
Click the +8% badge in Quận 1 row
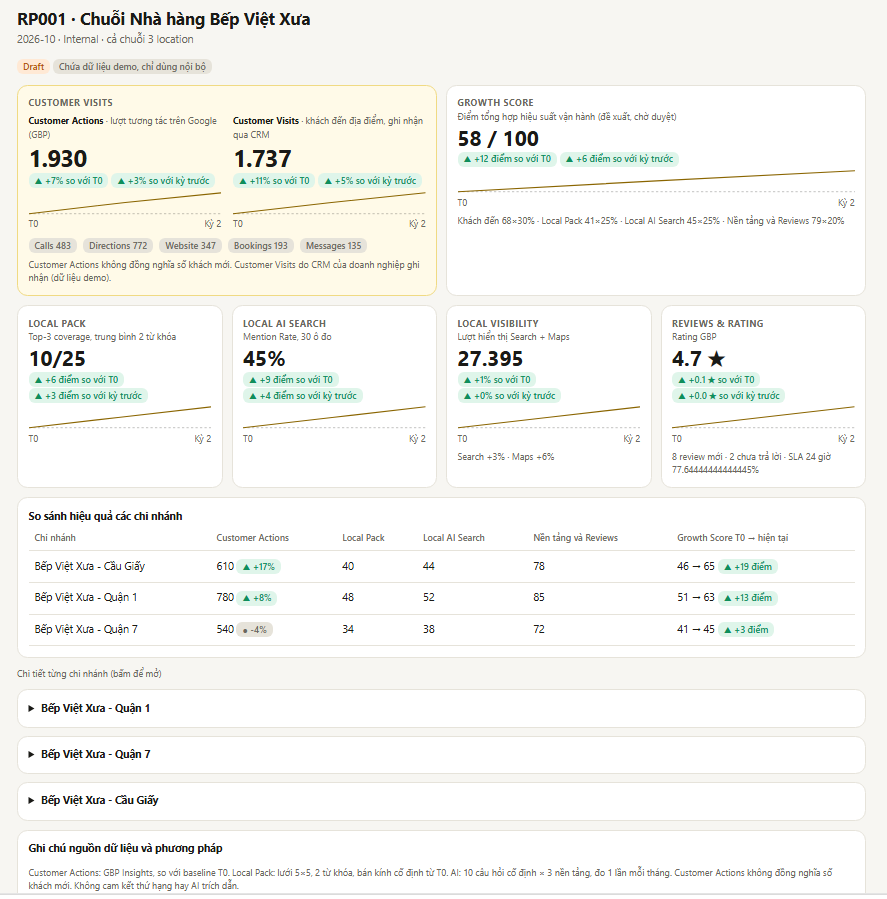pos(256,597)
